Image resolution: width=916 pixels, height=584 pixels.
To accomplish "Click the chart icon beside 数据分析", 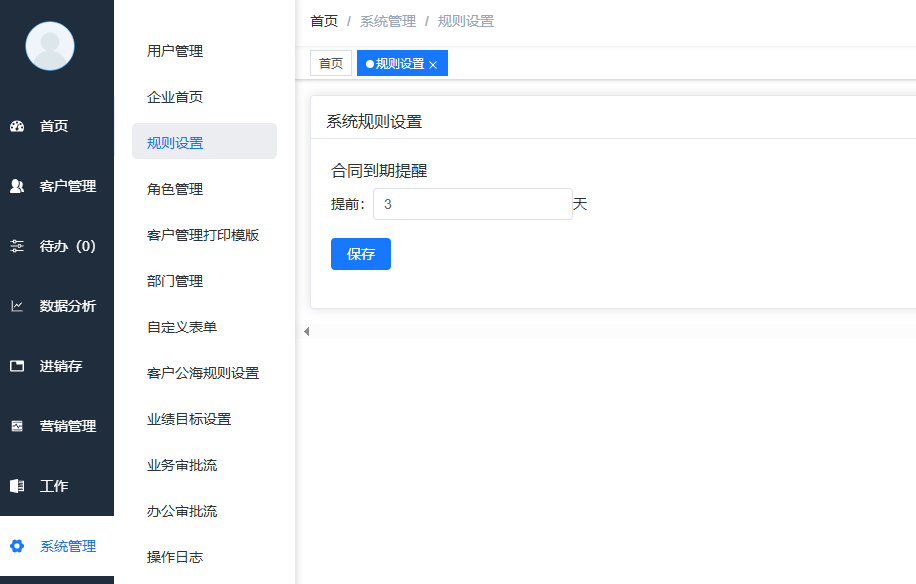I will point(17,306).
